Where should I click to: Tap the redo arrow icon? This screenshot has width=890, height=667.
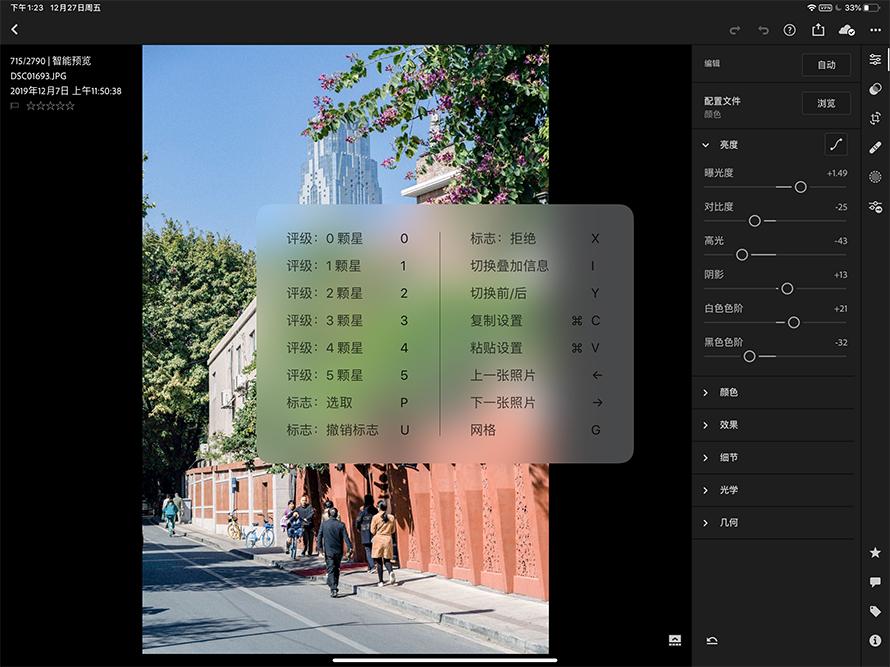tap(735, 30)
